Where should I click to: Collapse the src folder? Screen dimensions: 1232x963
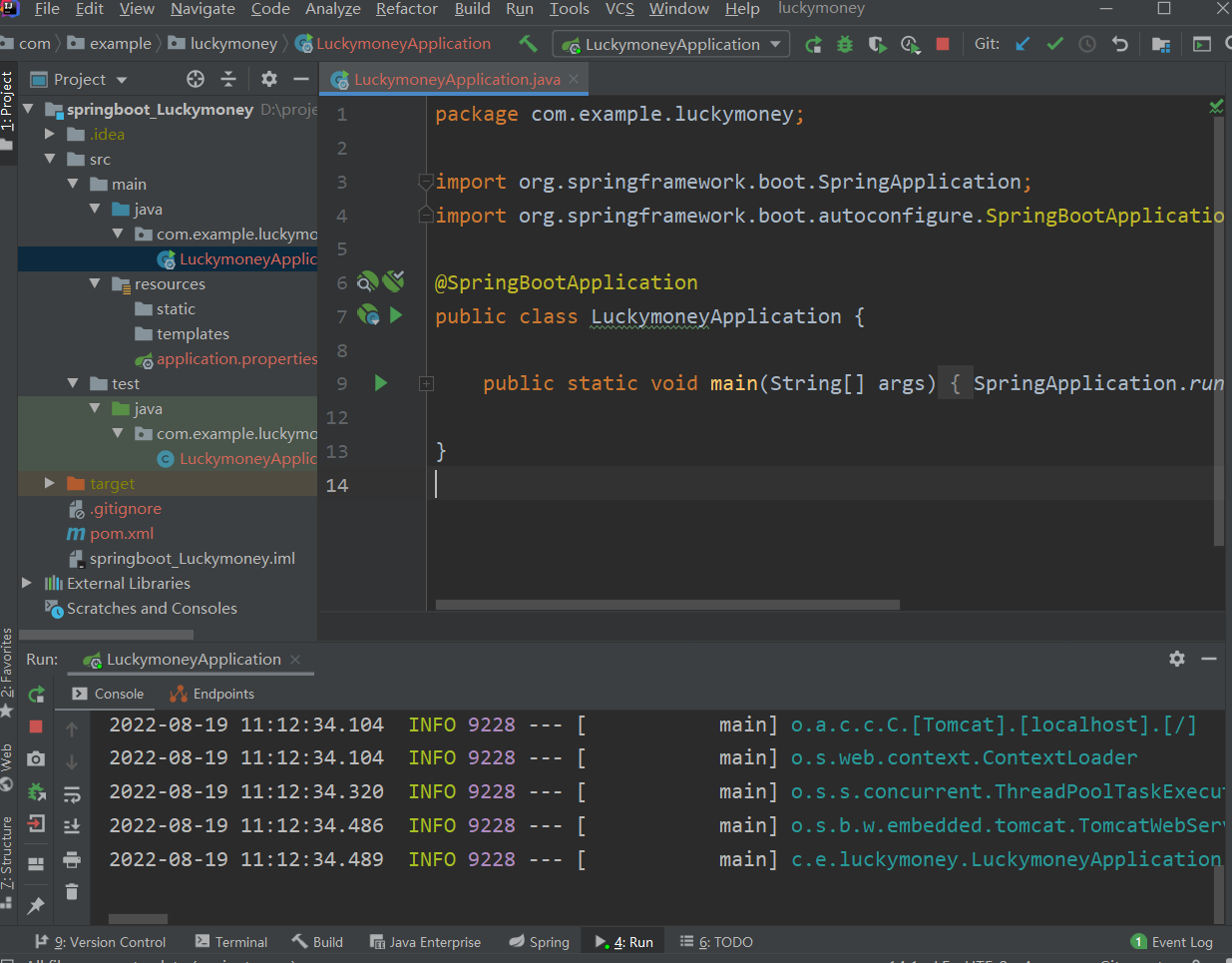pos(50,159)
